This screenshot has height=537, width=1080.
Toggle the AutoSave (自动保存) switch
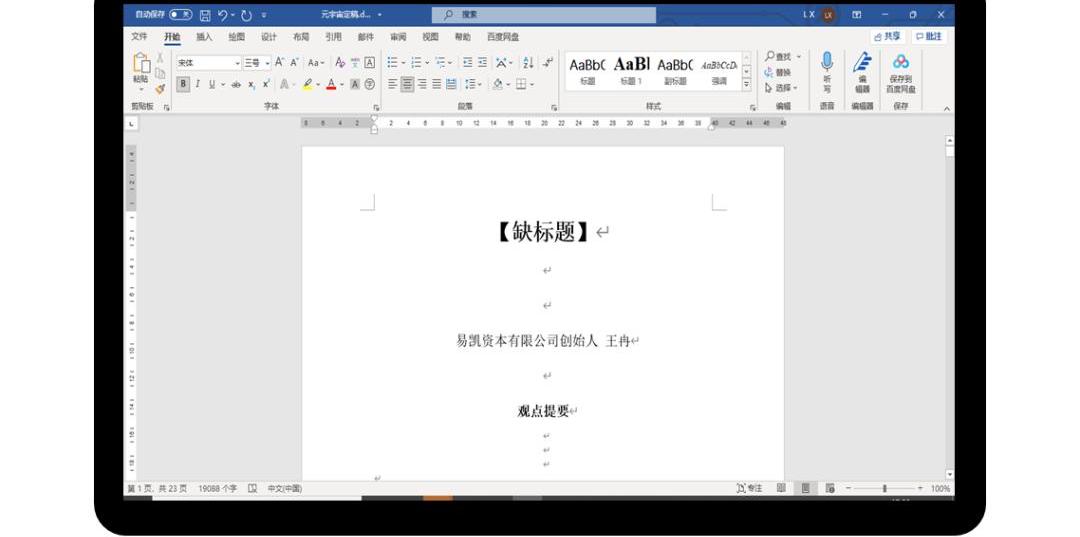tap(181, 15)
